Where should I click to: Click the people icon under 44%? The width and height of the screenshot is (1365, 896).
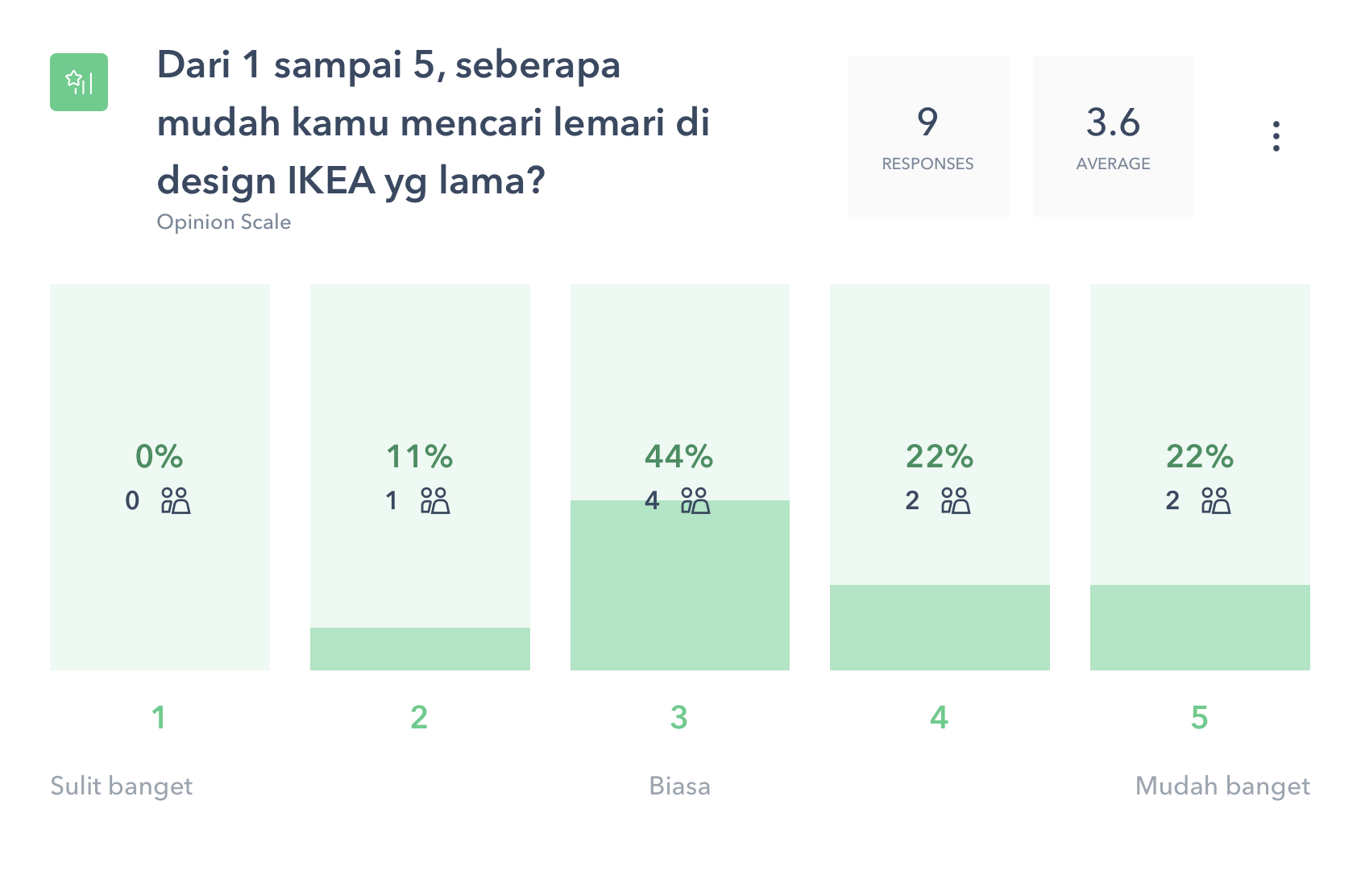click(x=695, y=500)
